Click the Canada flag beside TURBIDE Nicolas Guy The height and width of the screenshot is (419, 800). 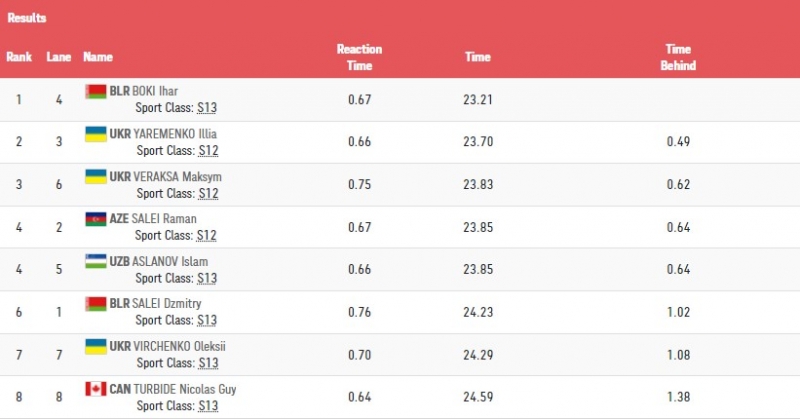click(x=95, y=388)
